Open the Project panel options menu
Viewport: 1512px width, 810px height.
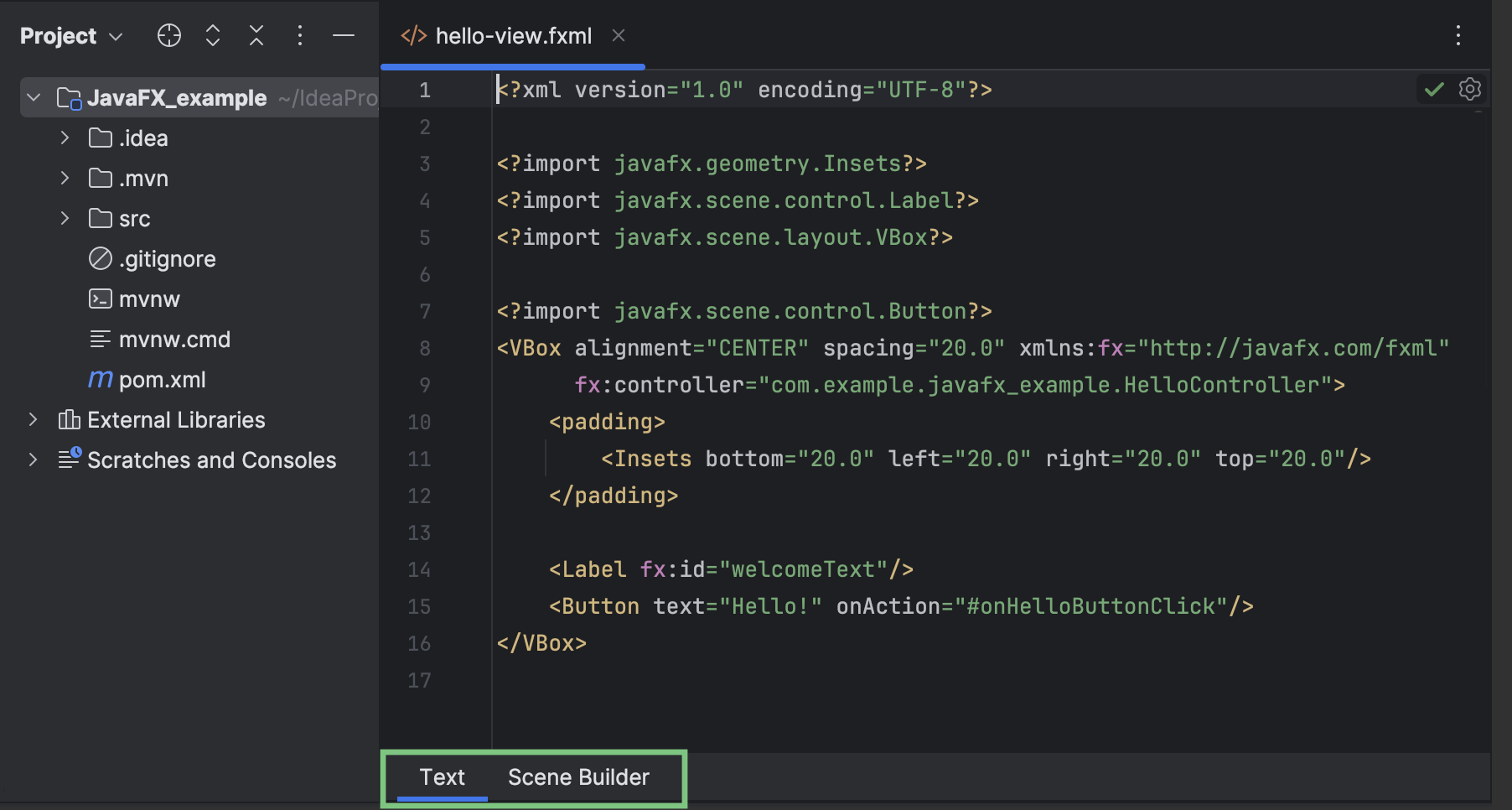[x=299, y=35]
